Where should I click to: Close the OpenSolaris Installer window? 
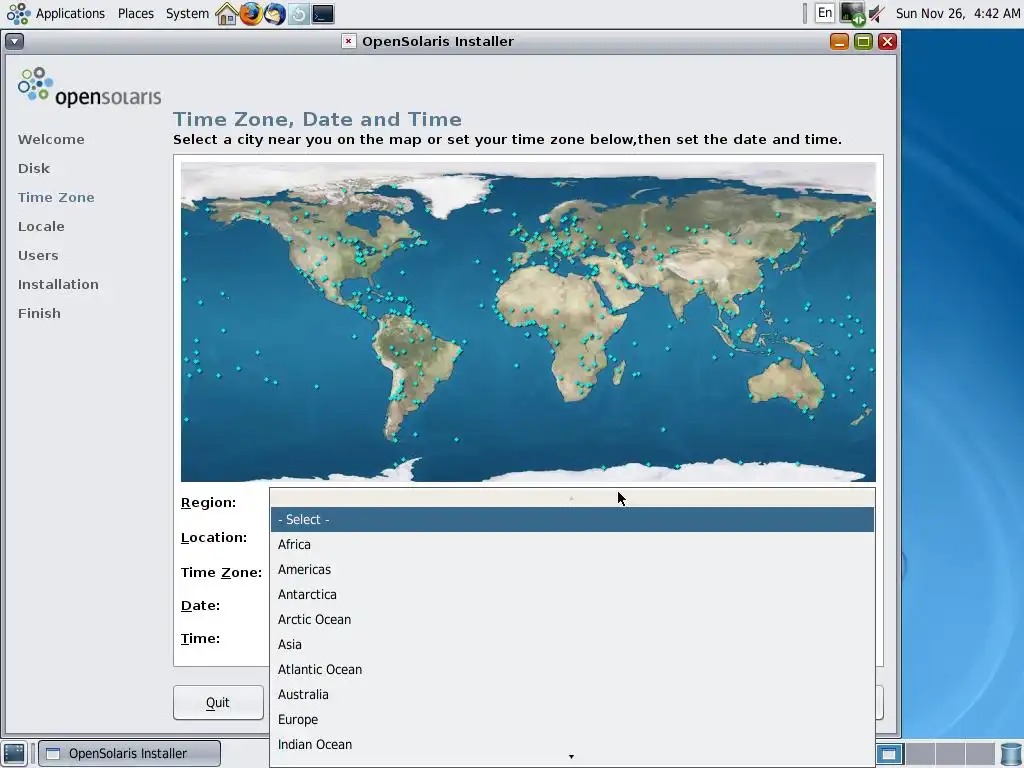point(887,41)
